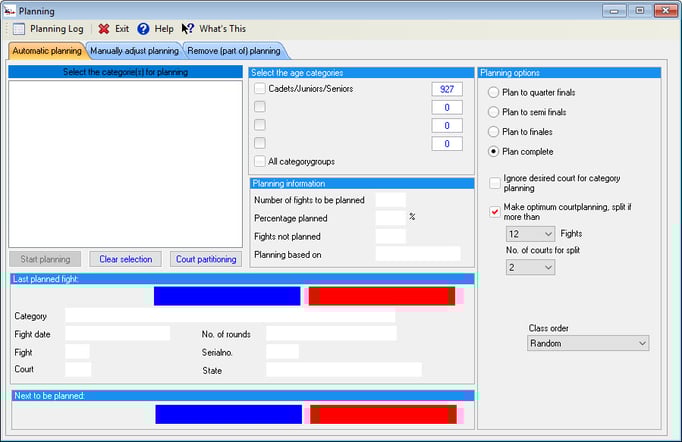Open the Fights count dropdown showing 12

pyautogui.click(x=530, y=234)
